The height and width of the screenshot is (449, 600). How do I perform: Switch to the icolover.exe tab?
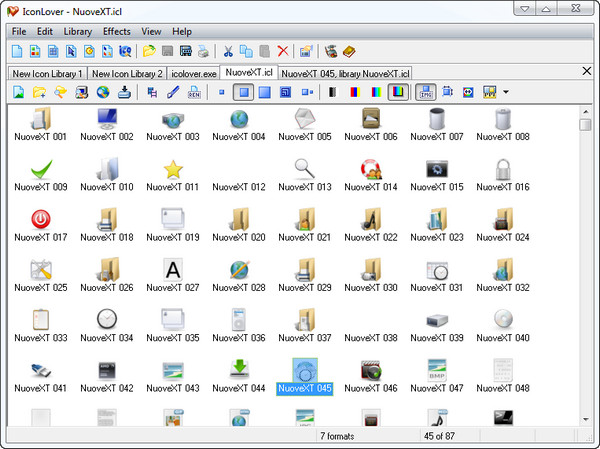coord(194,73)
